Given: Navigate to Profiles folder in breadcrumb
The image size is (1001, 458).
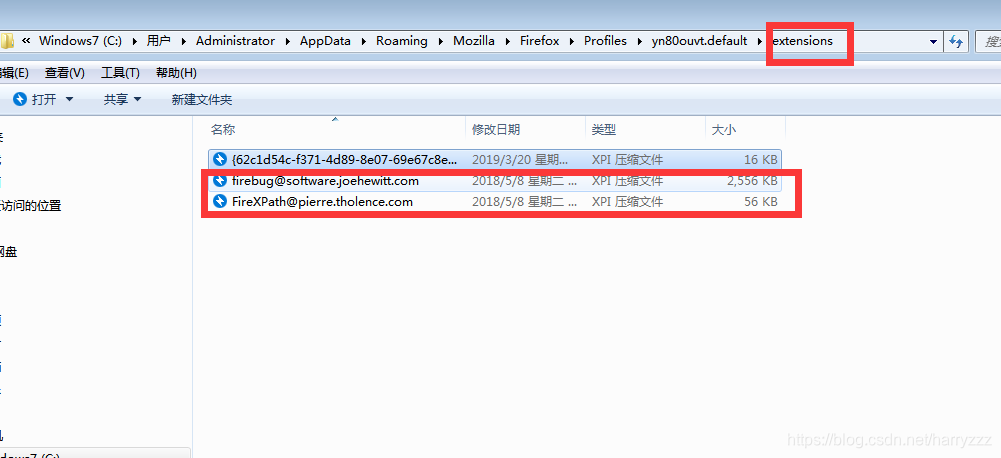Looking at the screenshot, I should tap(605, 41).
